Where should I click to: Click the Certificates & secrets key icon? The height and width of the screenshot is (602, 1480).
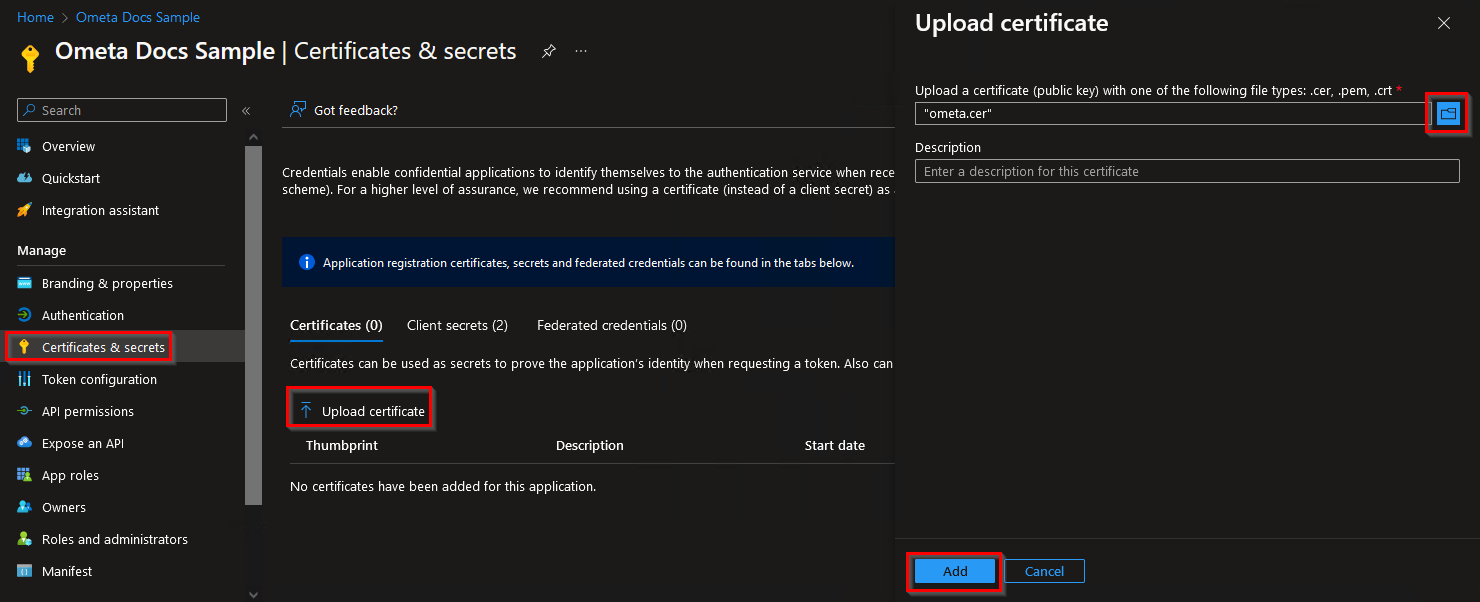point(24,347)
